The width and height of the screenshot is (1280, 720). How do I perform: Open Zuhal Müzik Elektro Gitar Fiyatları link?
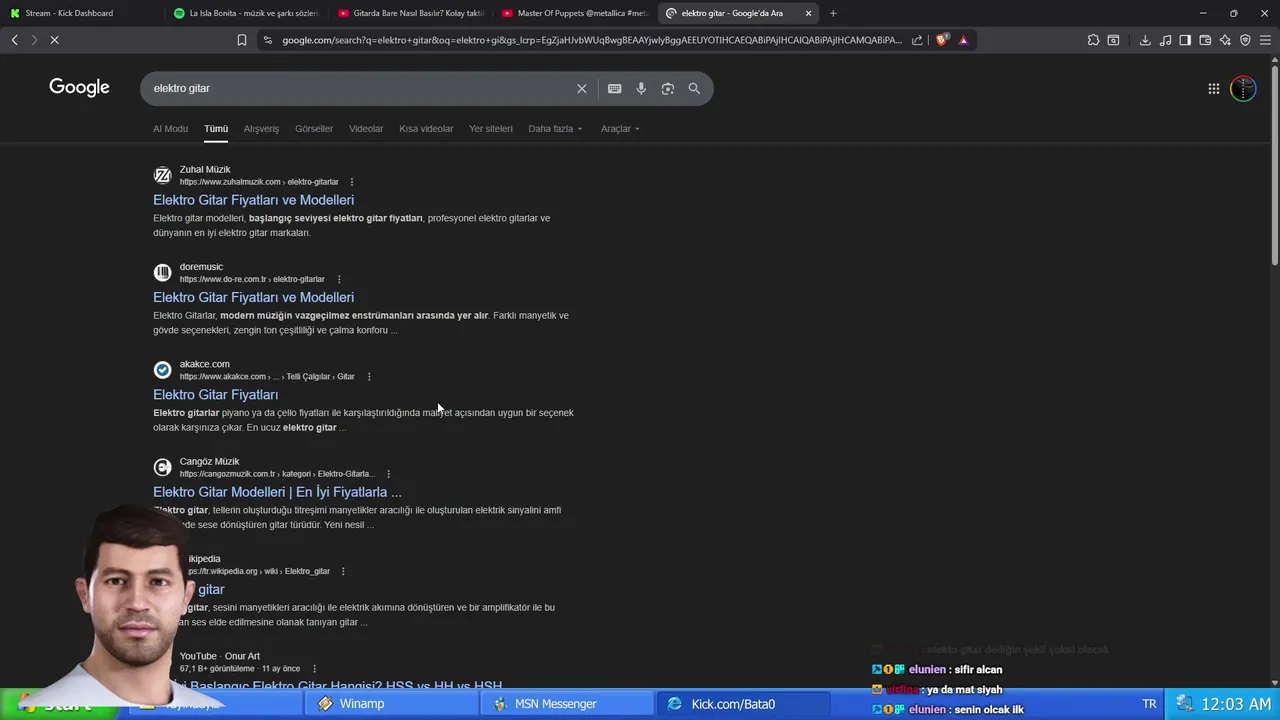(253, 200)
